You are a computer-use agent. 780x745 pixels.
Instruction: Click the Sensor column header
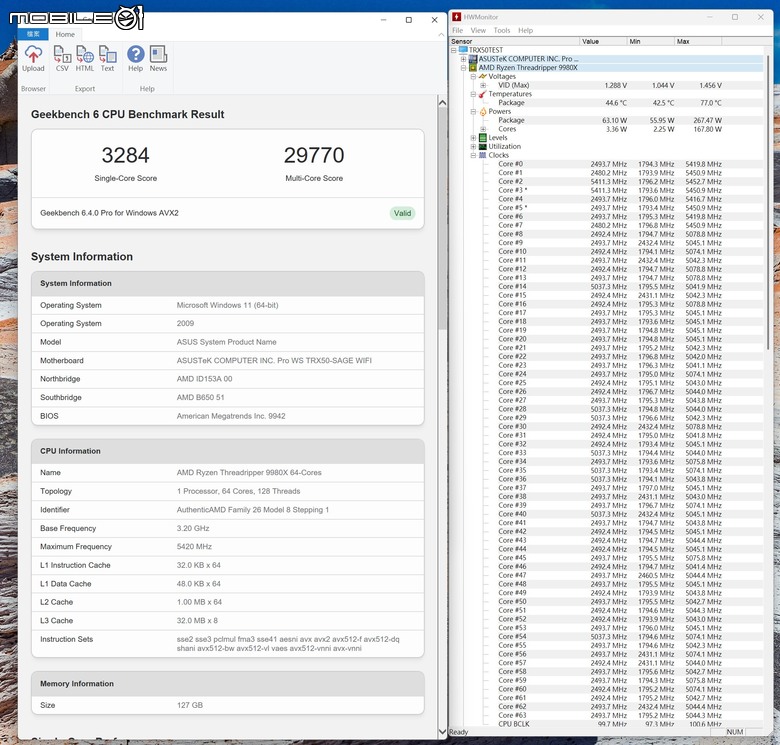tap(514, 41)
